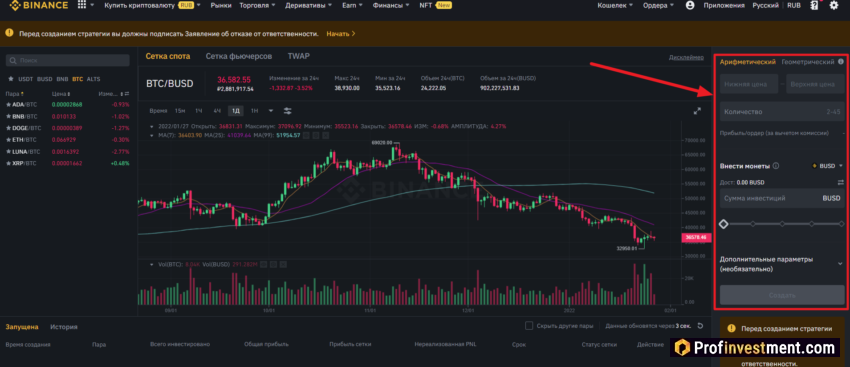Click the investment percentage slider handle
Image resolution: width=850 pixels, height=367 pixels.
[723, 223]
